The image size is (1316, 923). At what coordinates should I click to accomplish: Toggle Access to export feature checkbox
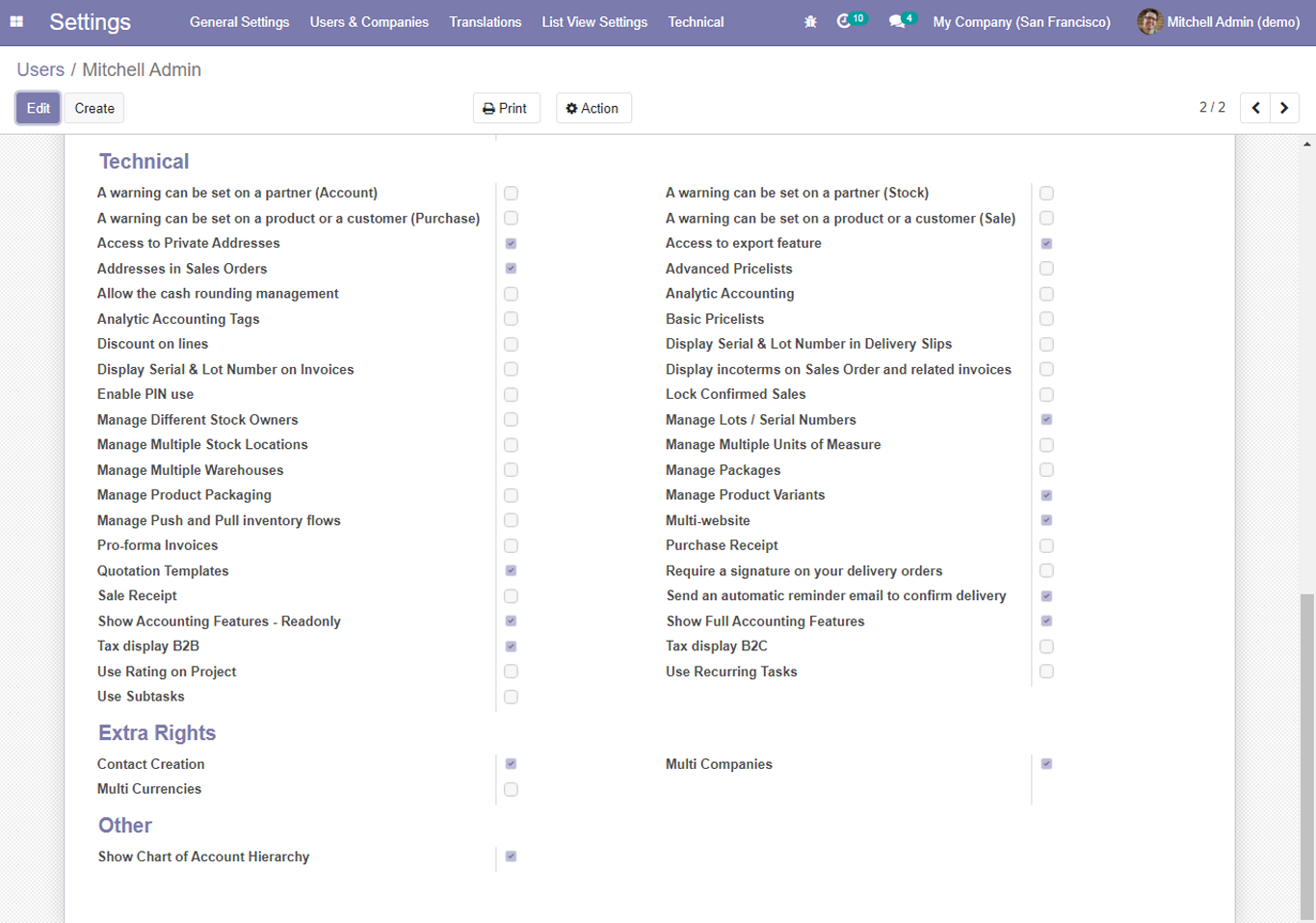(x=1046, y=244)
